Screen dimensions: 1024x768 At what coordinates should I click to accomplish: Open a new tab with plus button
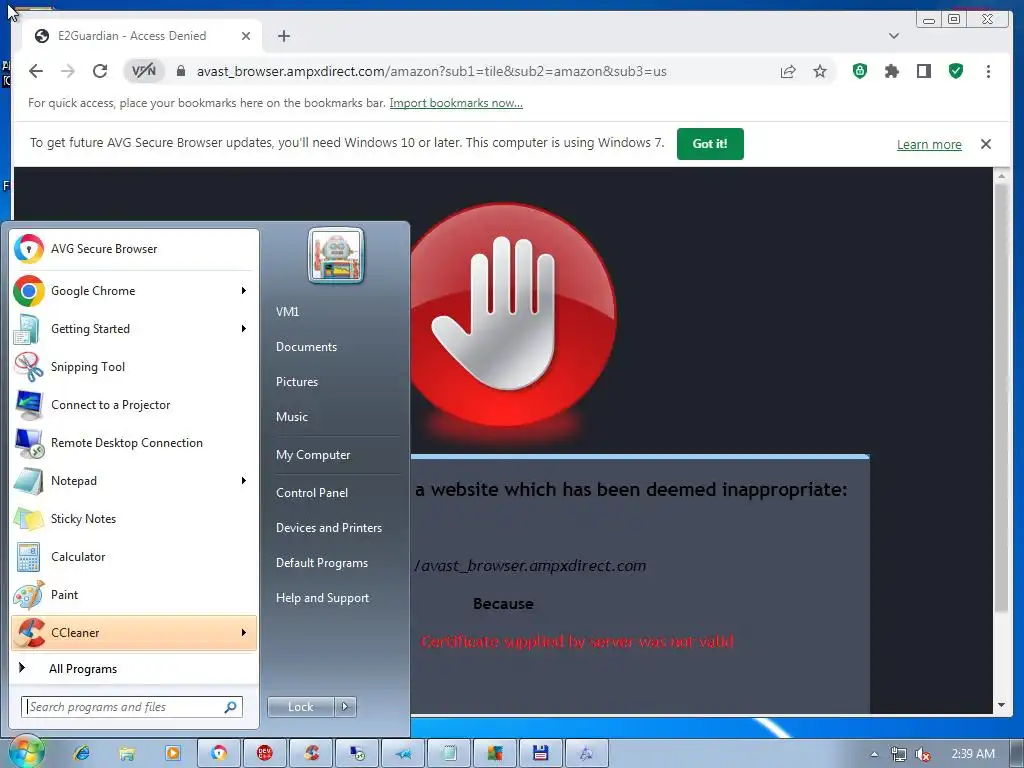pos(283,36)
